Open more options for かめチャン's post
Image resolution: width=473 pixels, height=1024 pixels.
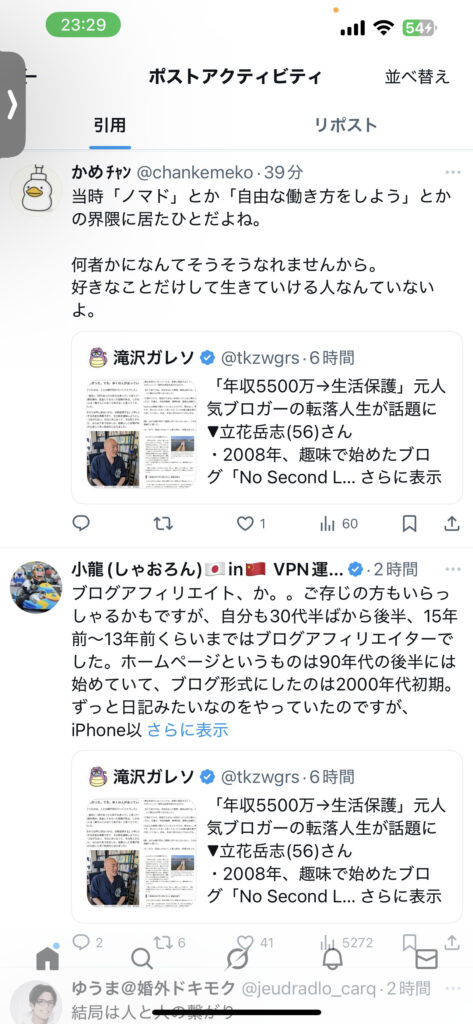tap(453, 172)
